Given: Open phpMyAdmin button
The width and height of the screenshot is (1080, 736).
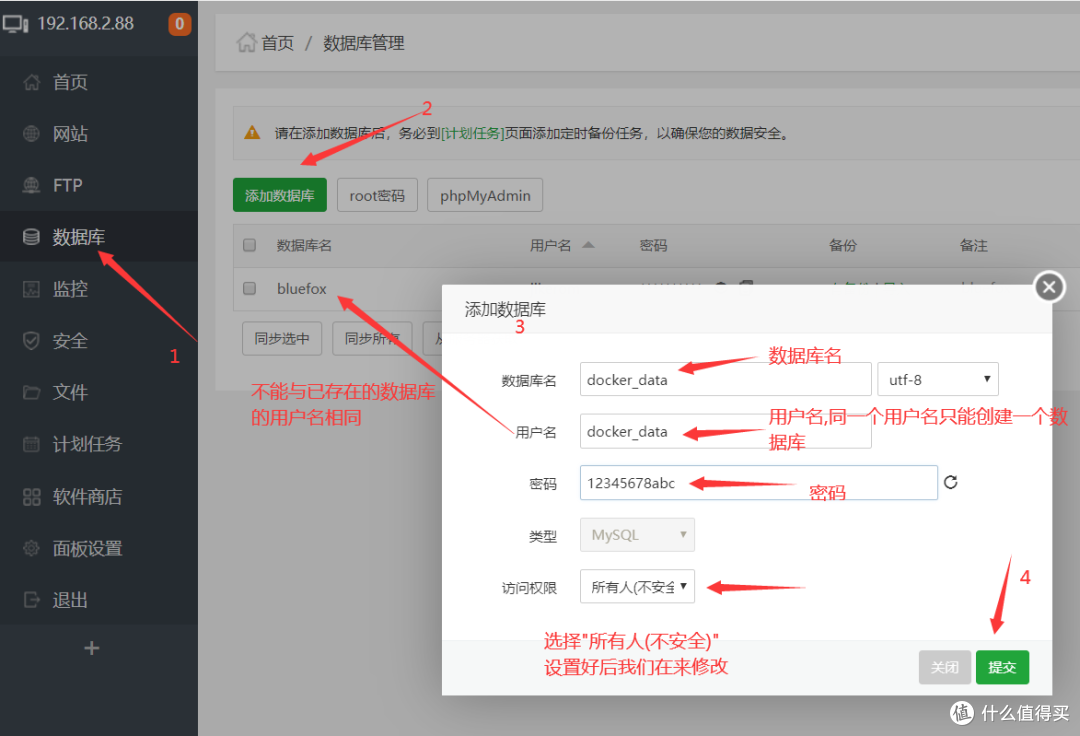Looking at the screenshot, I should point(485,196).
